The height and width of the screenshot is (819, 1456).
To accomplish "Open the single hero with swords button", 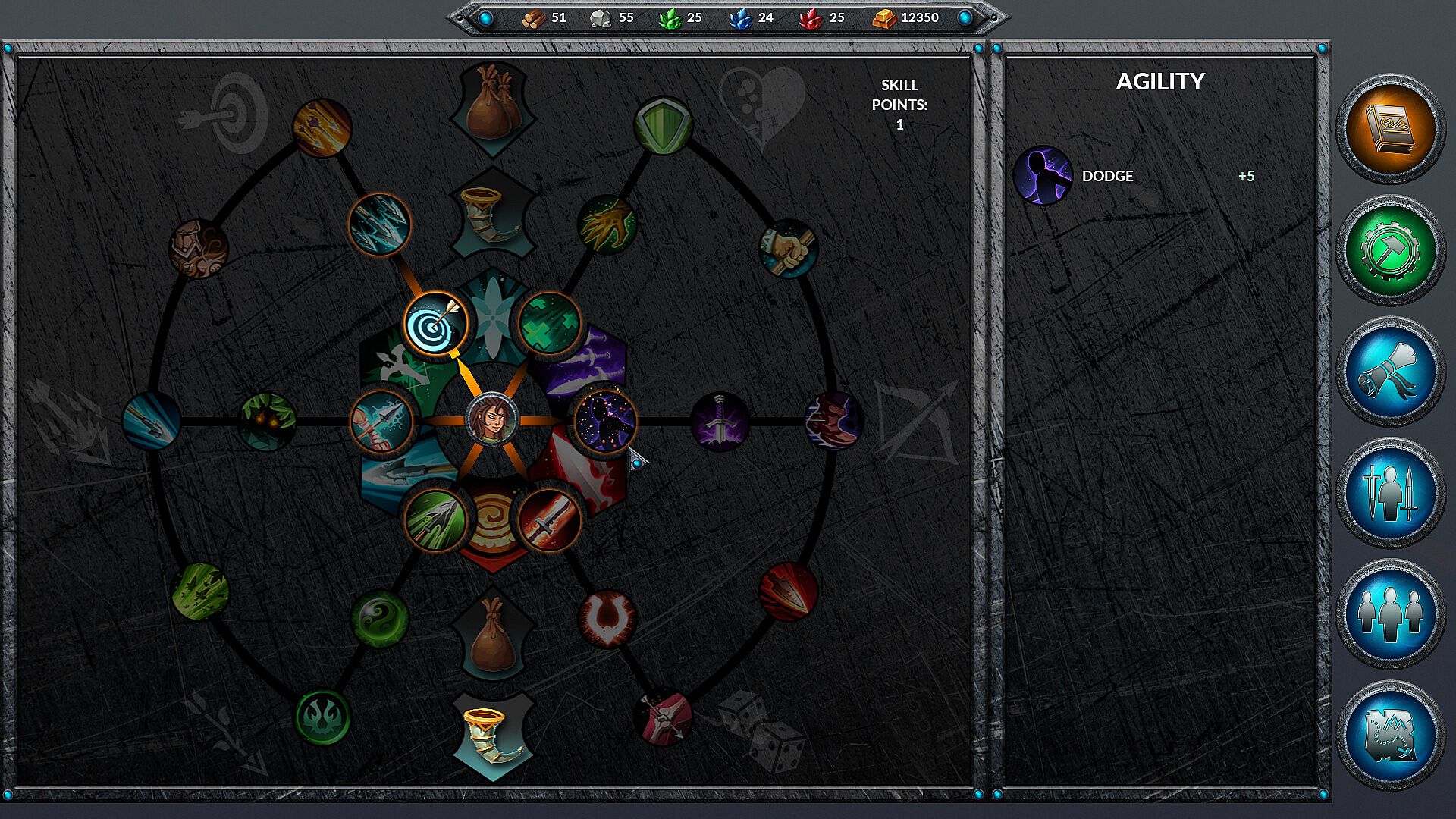I will 1389,493.
